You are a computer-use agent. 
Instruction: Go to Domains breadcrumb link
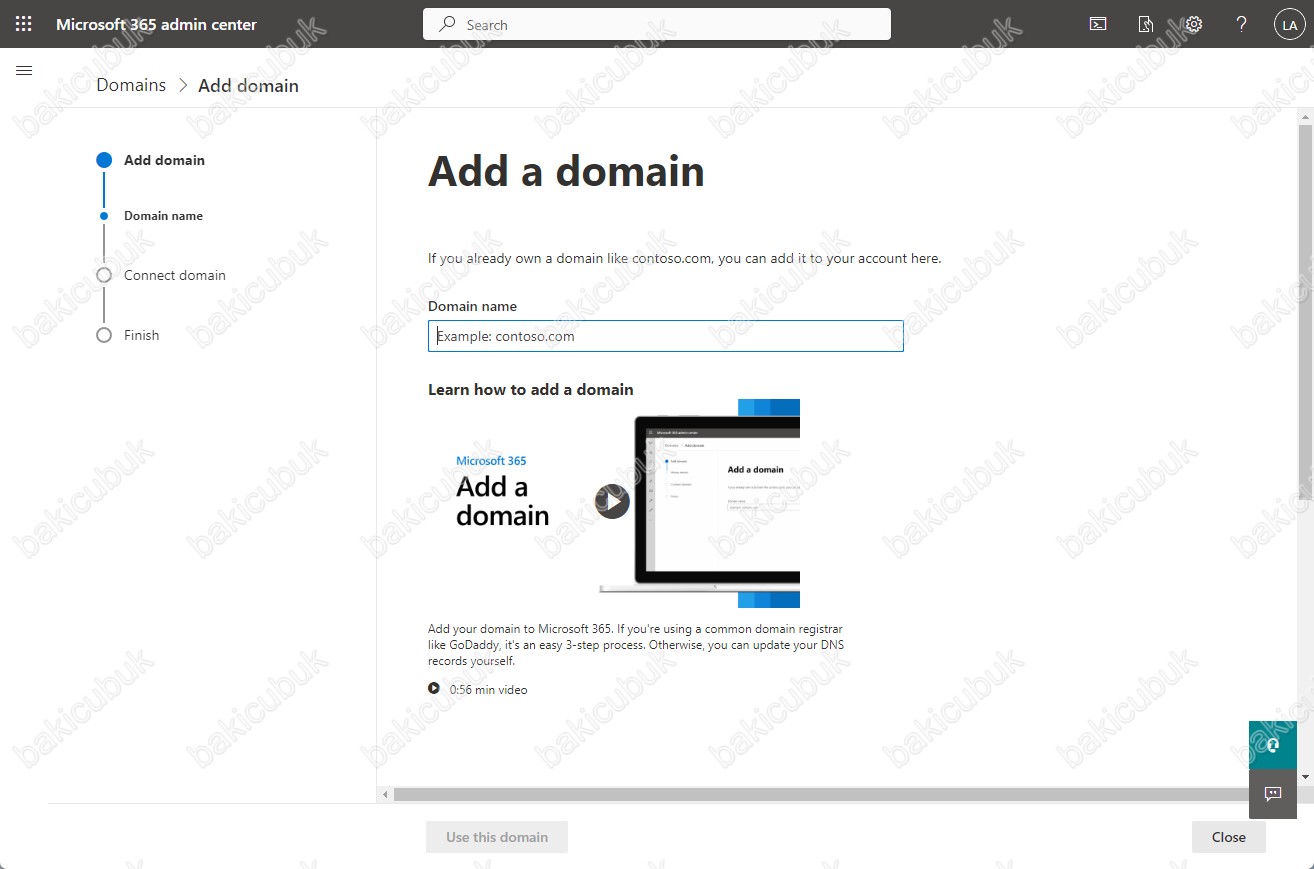[131, 85]
